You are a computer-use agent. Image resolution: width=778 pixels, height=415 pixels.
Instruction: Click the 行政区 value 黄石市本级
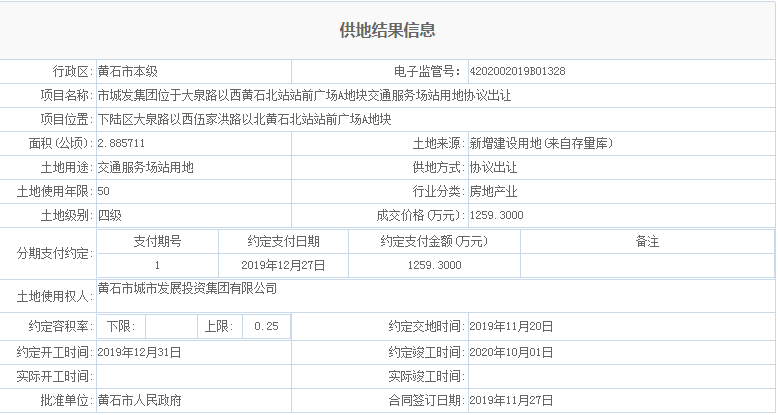point(127,72)
